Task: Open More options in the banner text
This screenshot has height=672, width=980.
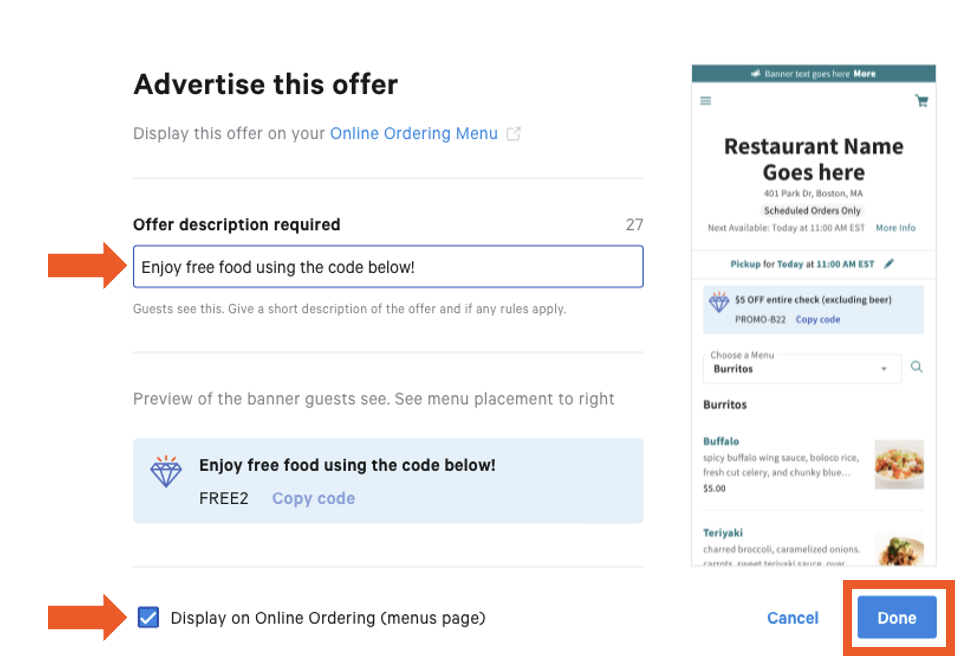Action: (x=868, y=72)
